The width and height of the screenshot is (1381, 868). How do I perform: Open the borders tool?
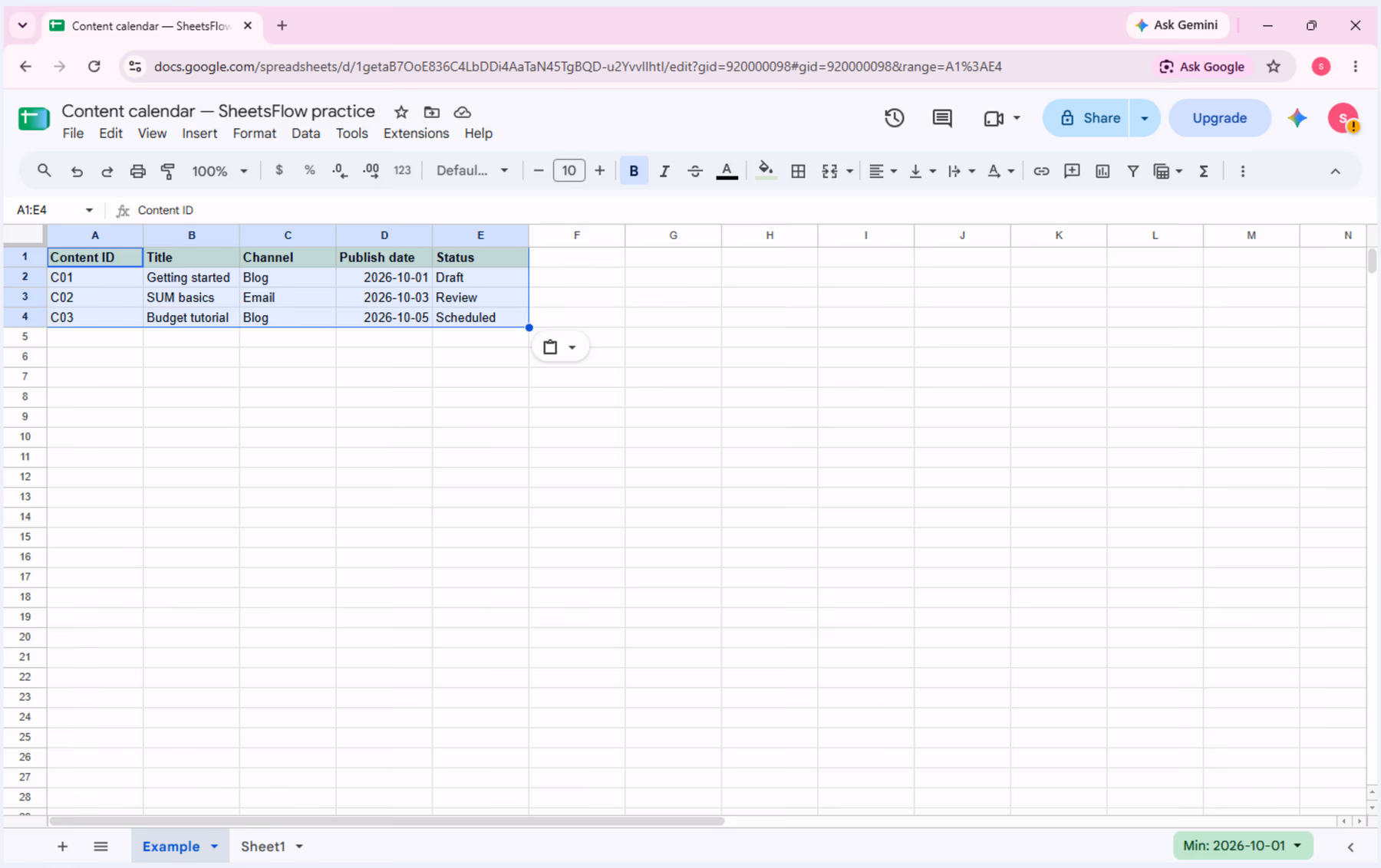click(x=798, y=171)
